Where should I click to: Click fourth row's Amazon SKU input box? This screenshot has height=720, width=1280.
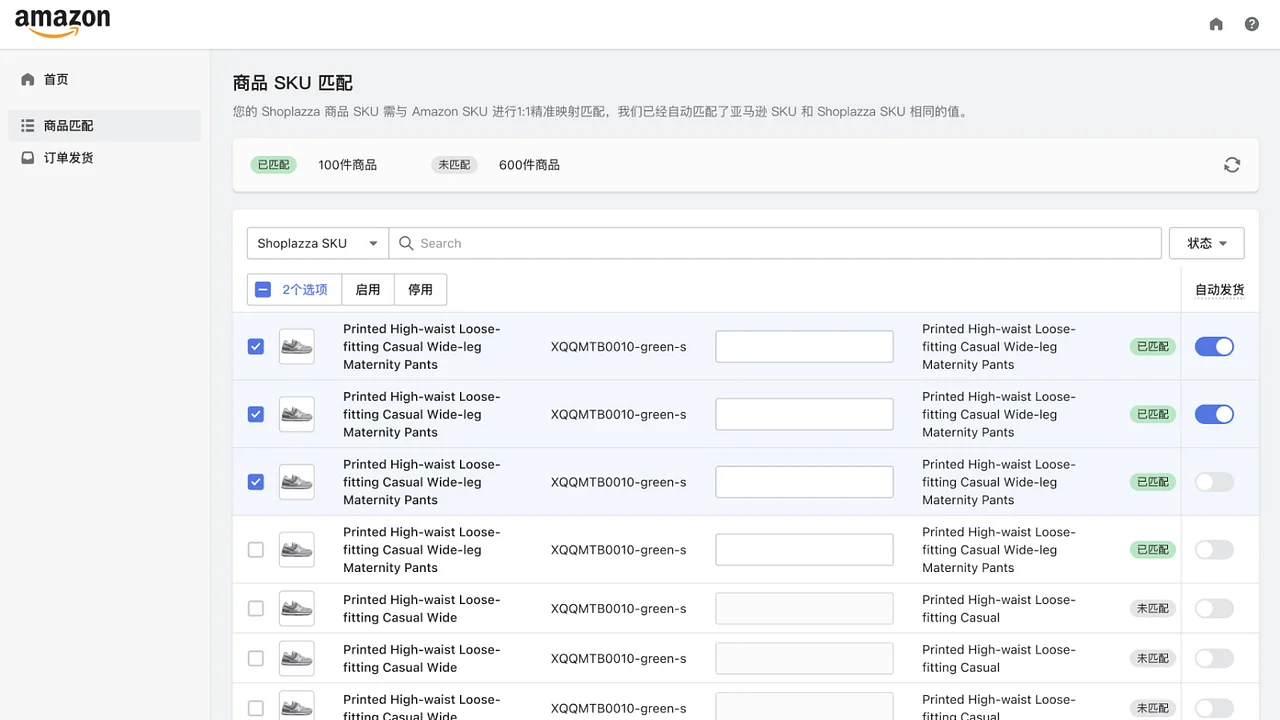tap(804, 550)
